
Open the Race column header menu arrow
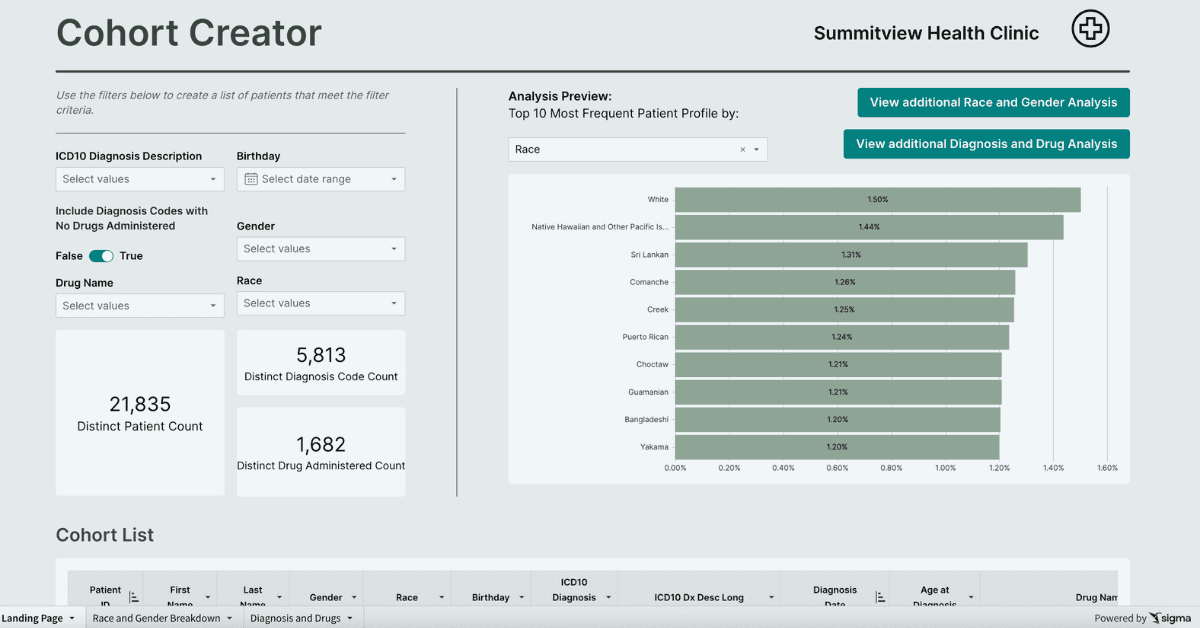click(441, 597)
